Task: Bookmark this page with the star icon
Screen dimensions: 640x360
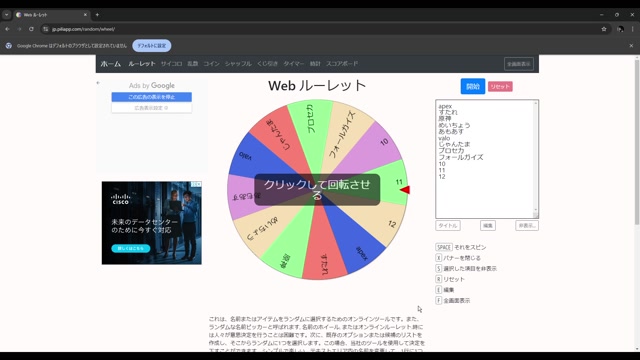Action: coord(604,29)
